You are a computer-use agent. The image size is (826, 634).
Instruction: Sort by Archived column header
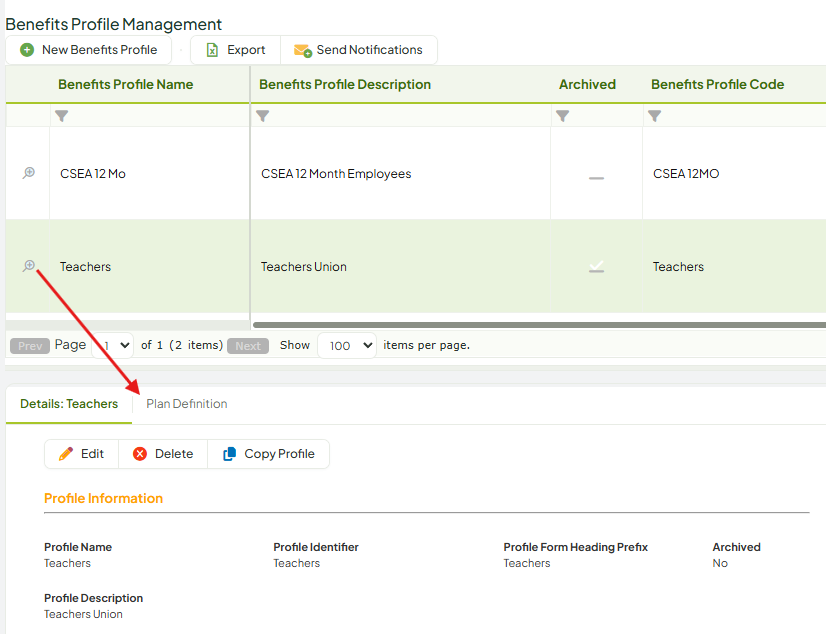(x=587, y=84)
